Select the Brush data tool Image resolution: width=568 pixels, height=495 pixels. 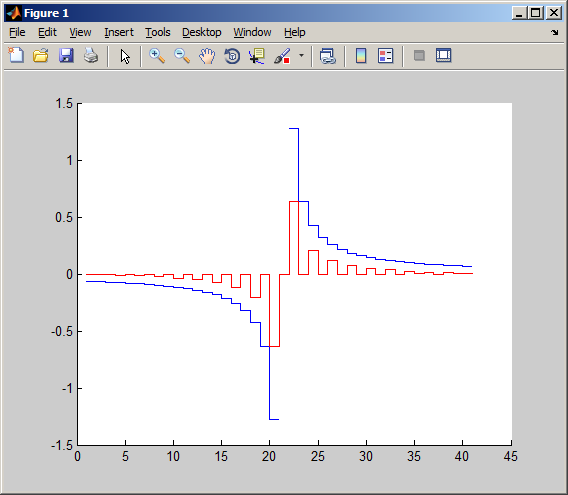(282, 56)
